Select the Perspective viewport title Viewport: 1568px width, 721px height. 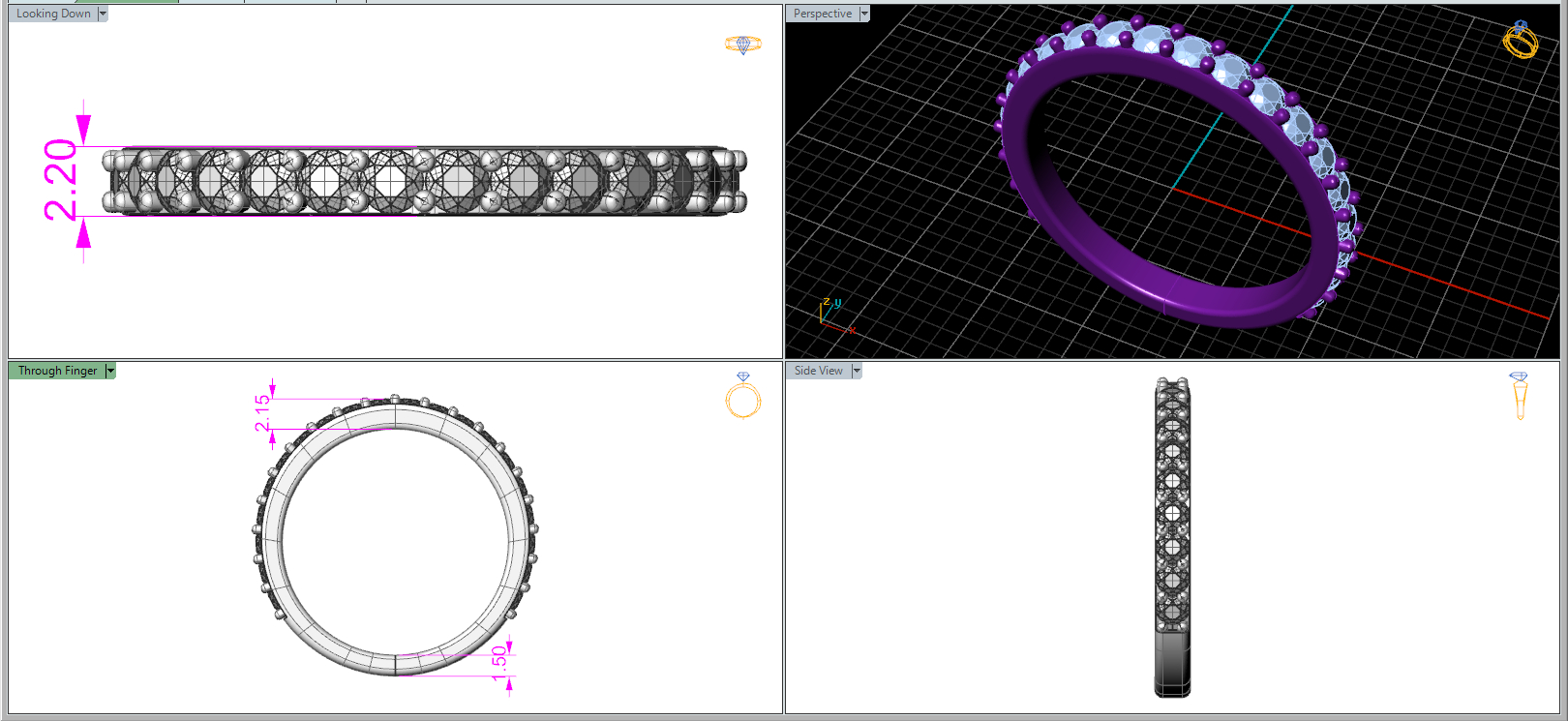point(823,14)
